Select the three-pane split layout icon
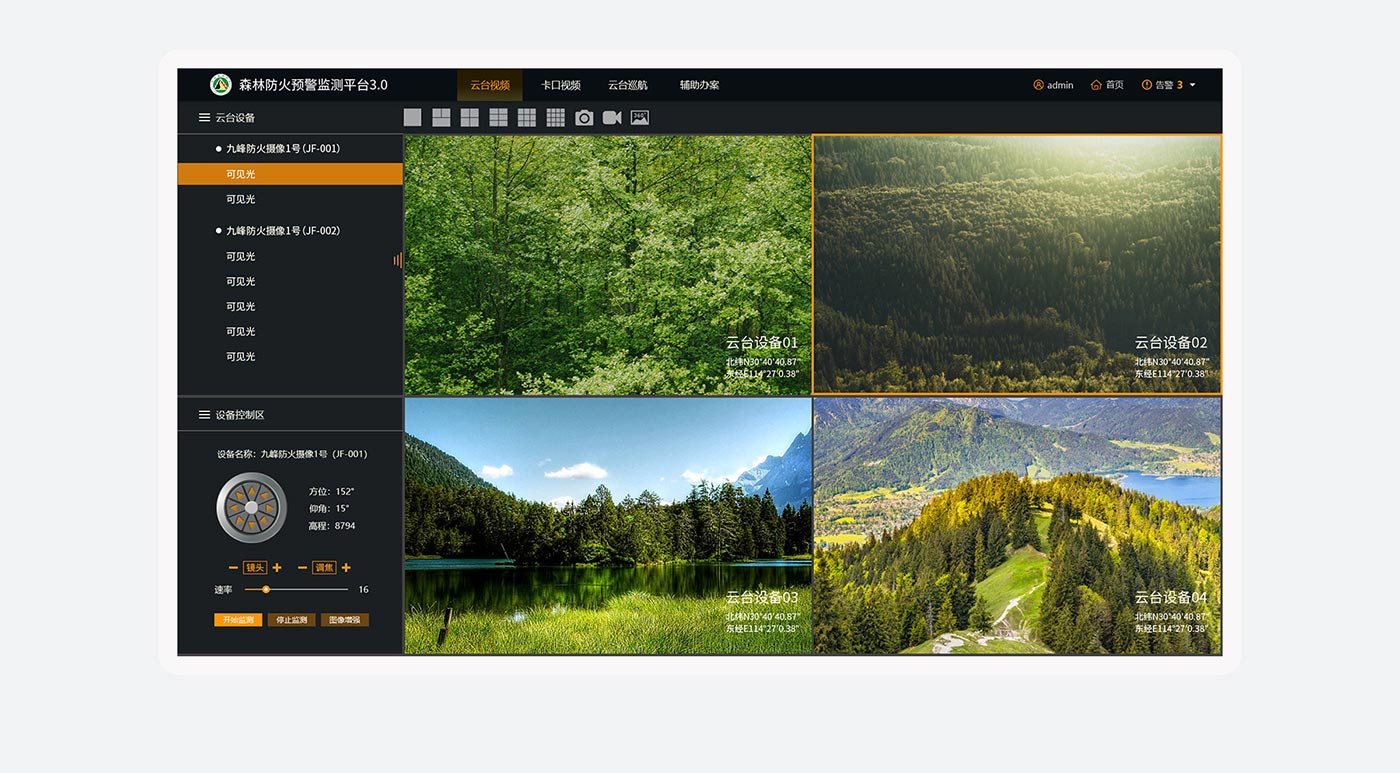The width and height of the screenshot is (1400, 773). coord(441,118)
